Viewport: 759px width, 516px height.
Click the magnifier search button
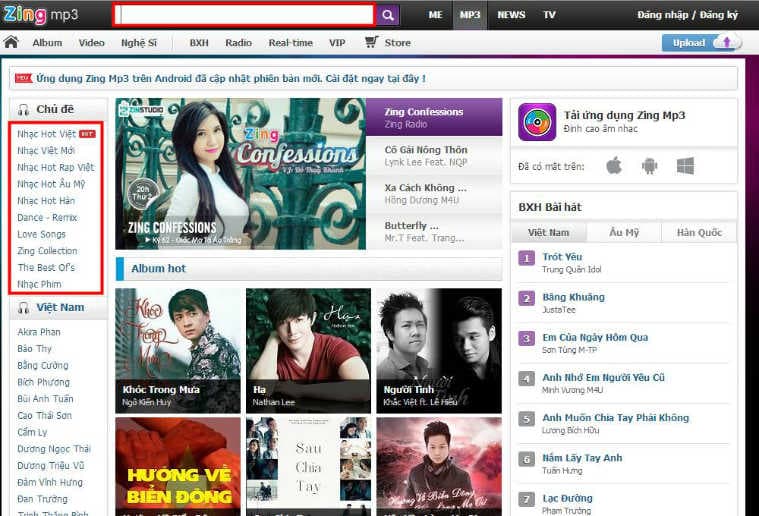[x=388, y=15]
